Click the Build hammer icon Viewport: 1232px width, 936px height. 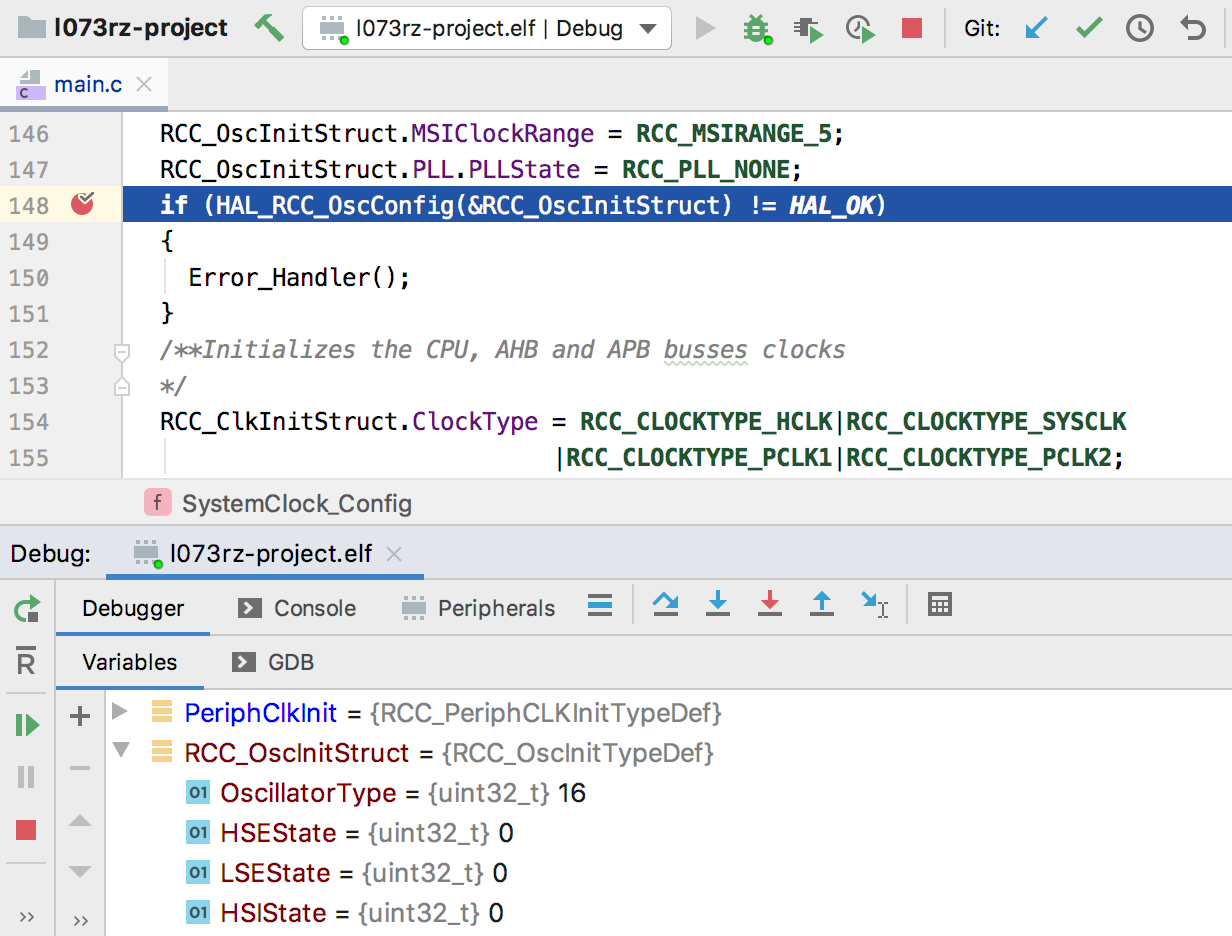[268, 28]
